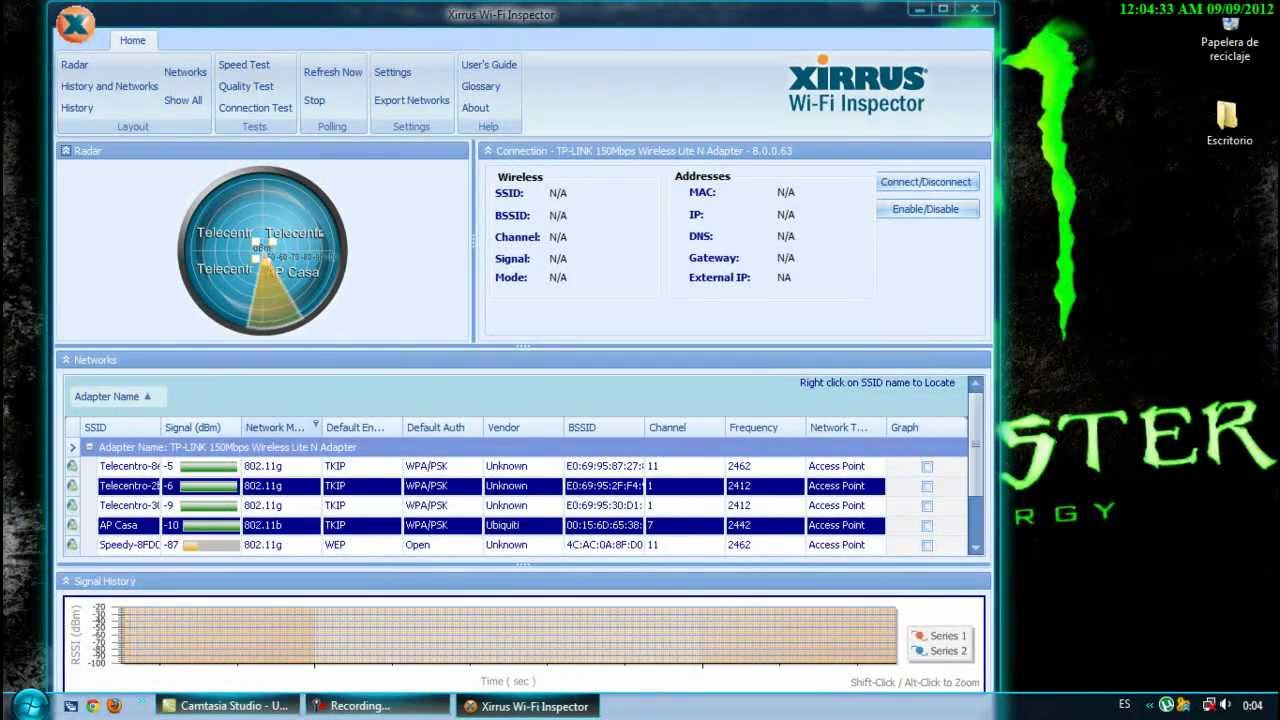This screenshot has width=1280, height=720.
Task: Click network icon in the -9 signal row
Action: point(72,506)
